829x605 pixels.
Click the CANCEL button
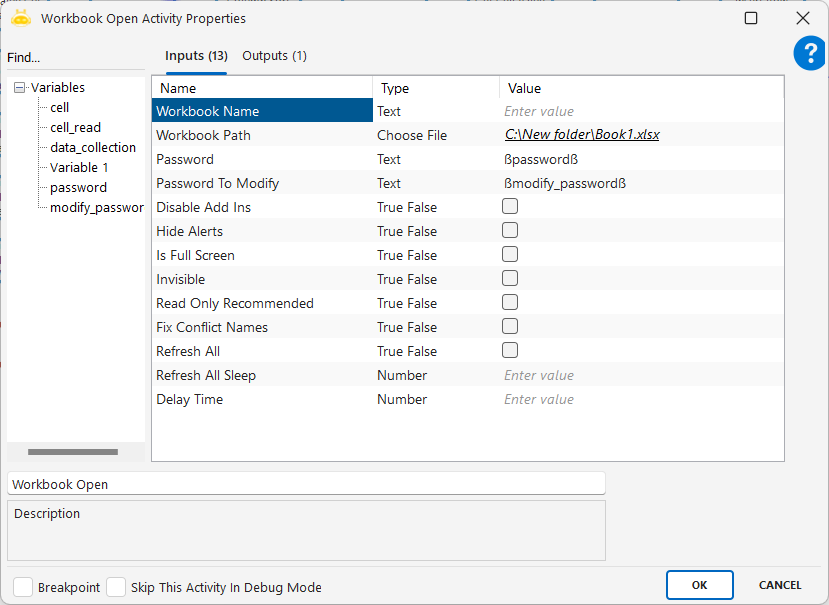pyautogui.click(x=779, y=585)
